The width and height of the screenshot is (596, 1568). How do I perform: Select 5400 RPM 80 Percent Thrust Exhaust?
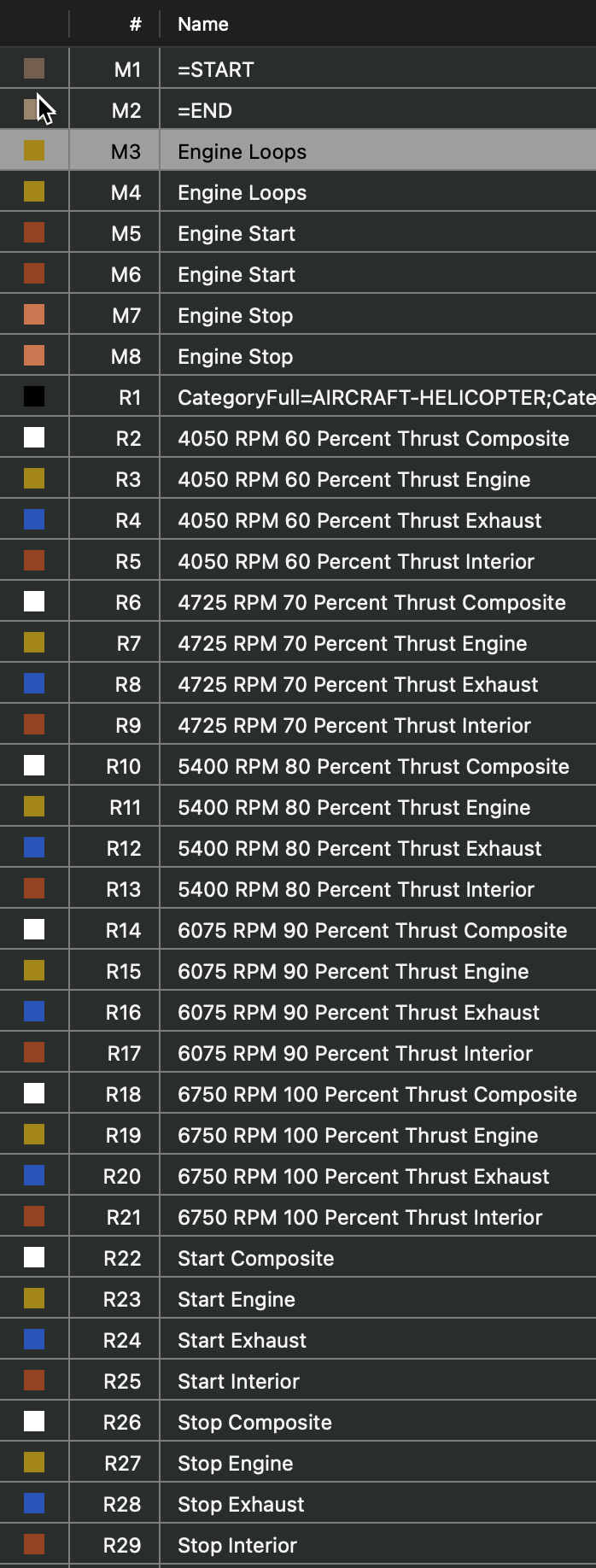(x=359, y=849)
